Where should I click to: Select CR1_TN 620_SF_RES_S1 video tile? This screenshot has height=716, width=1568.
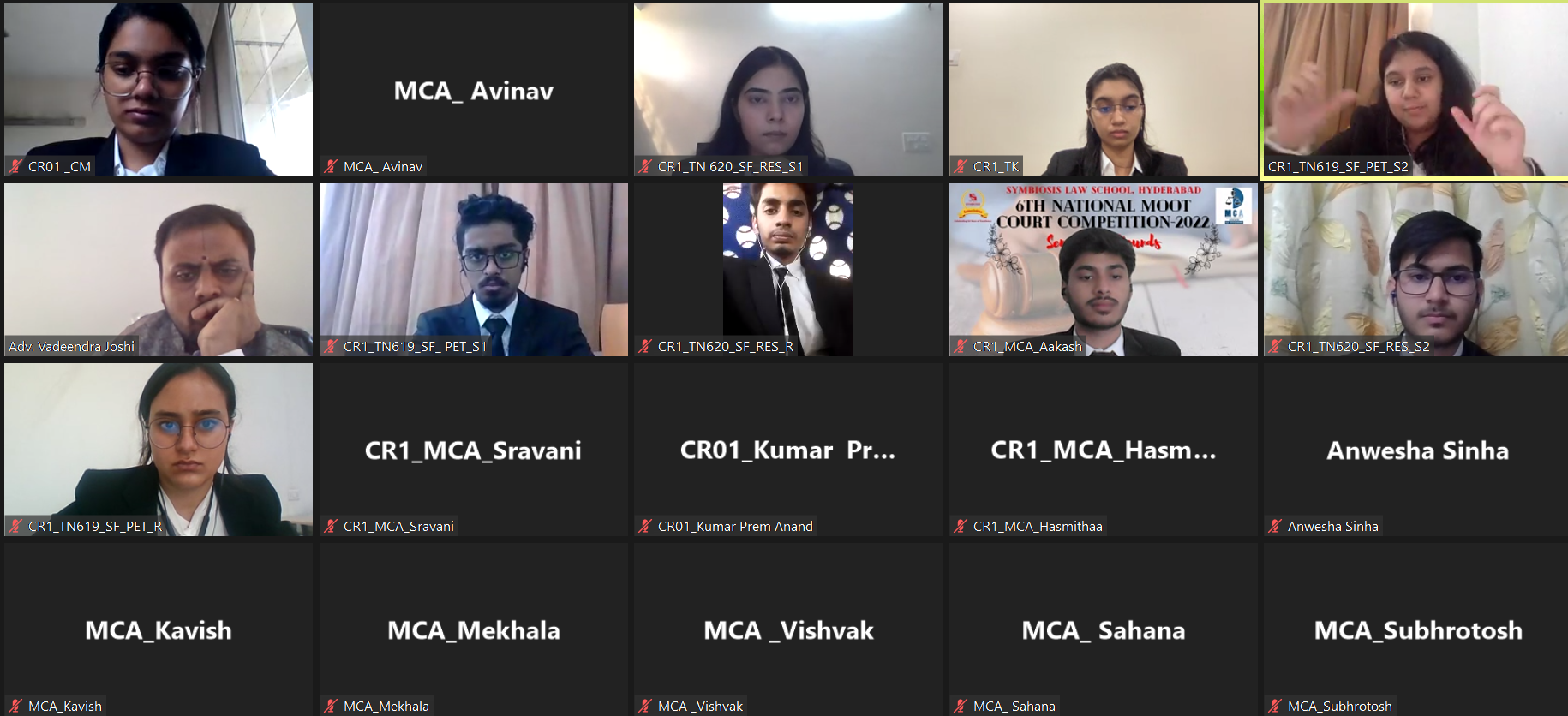click(x=788, y=90)
